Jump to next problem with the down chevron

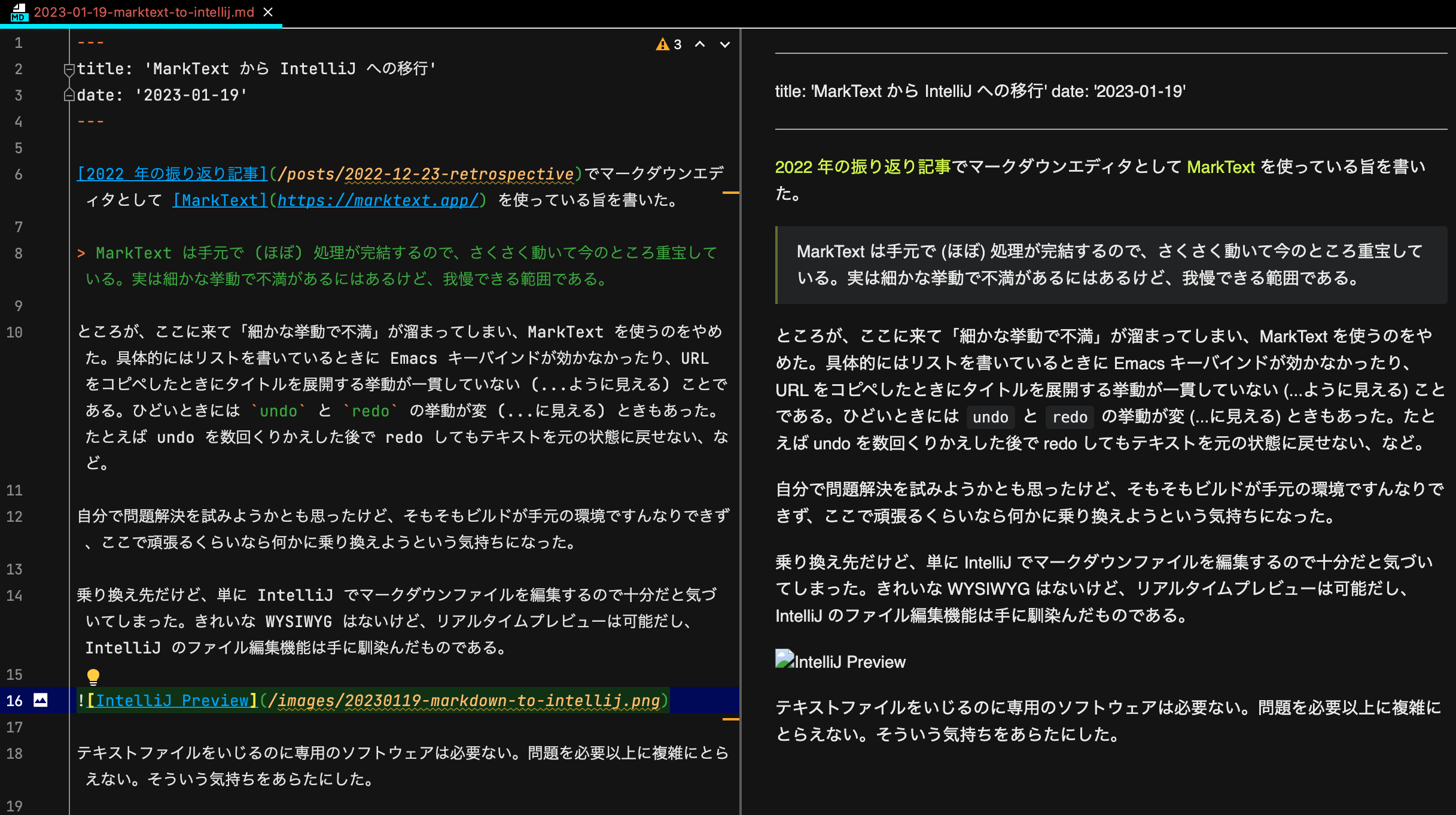[725, 44]
